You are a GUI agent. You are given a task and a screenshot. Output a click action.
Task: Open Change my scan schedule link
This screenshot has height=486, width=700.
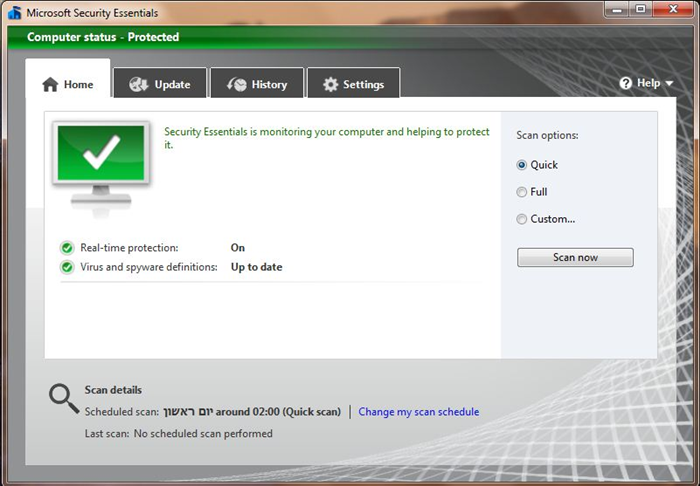pyautogui.click(x=419, y=411)
